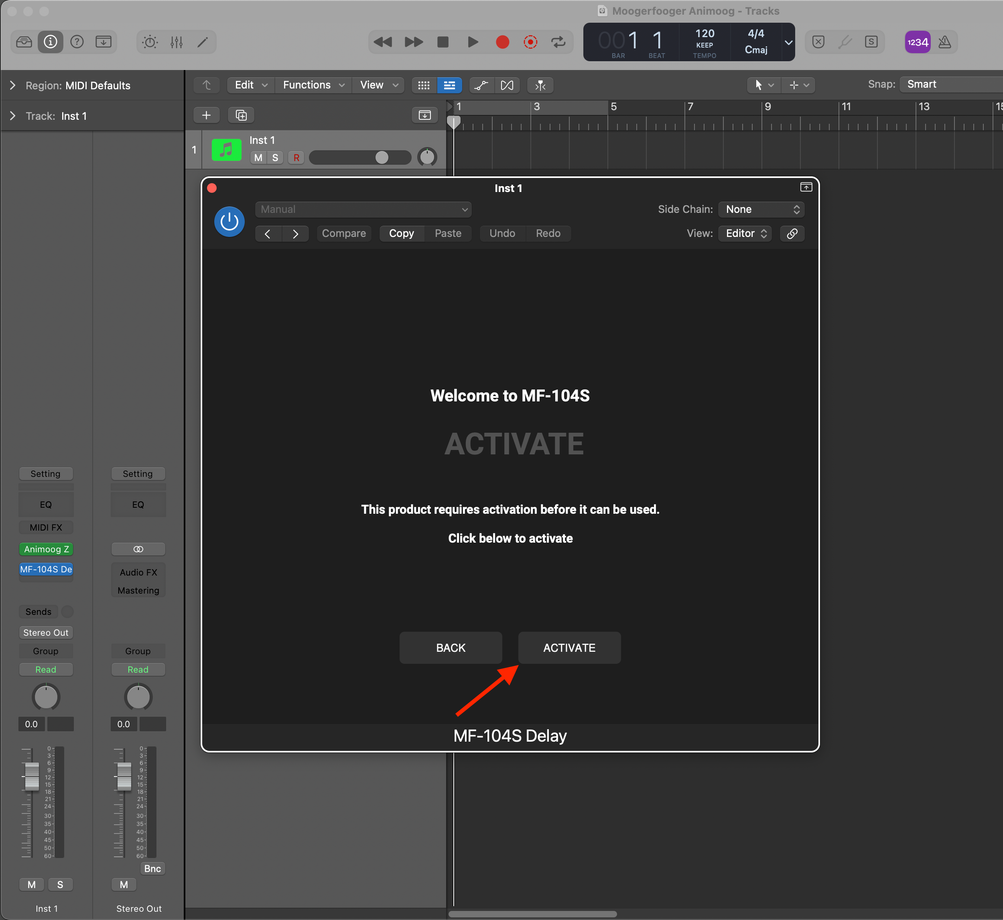Open the Editors pencil icon

(203, 42)
